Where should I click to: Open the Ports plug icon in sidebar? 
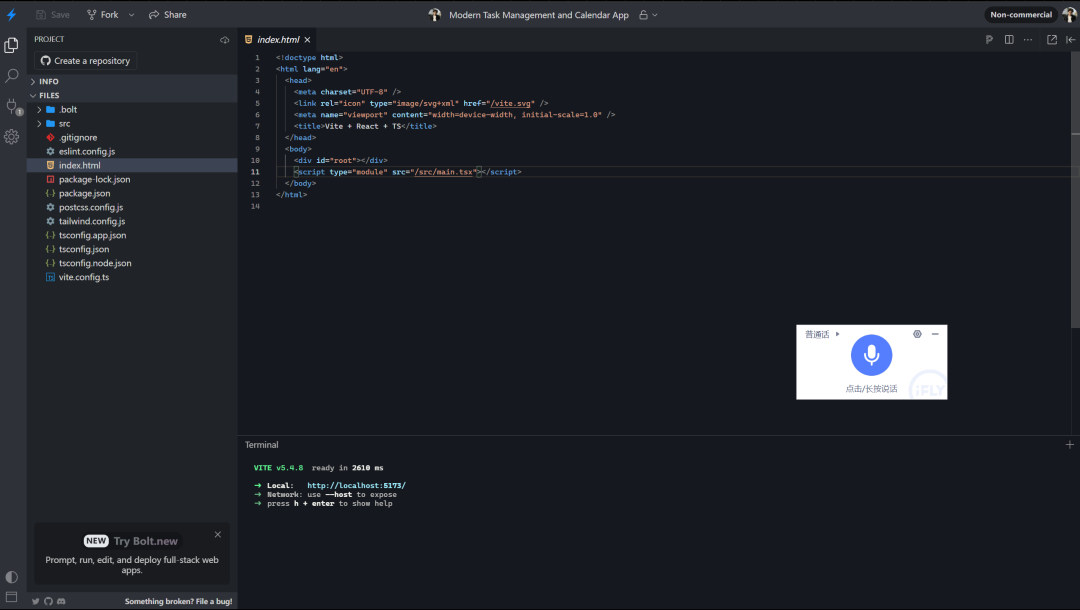(x=12, y=106)
